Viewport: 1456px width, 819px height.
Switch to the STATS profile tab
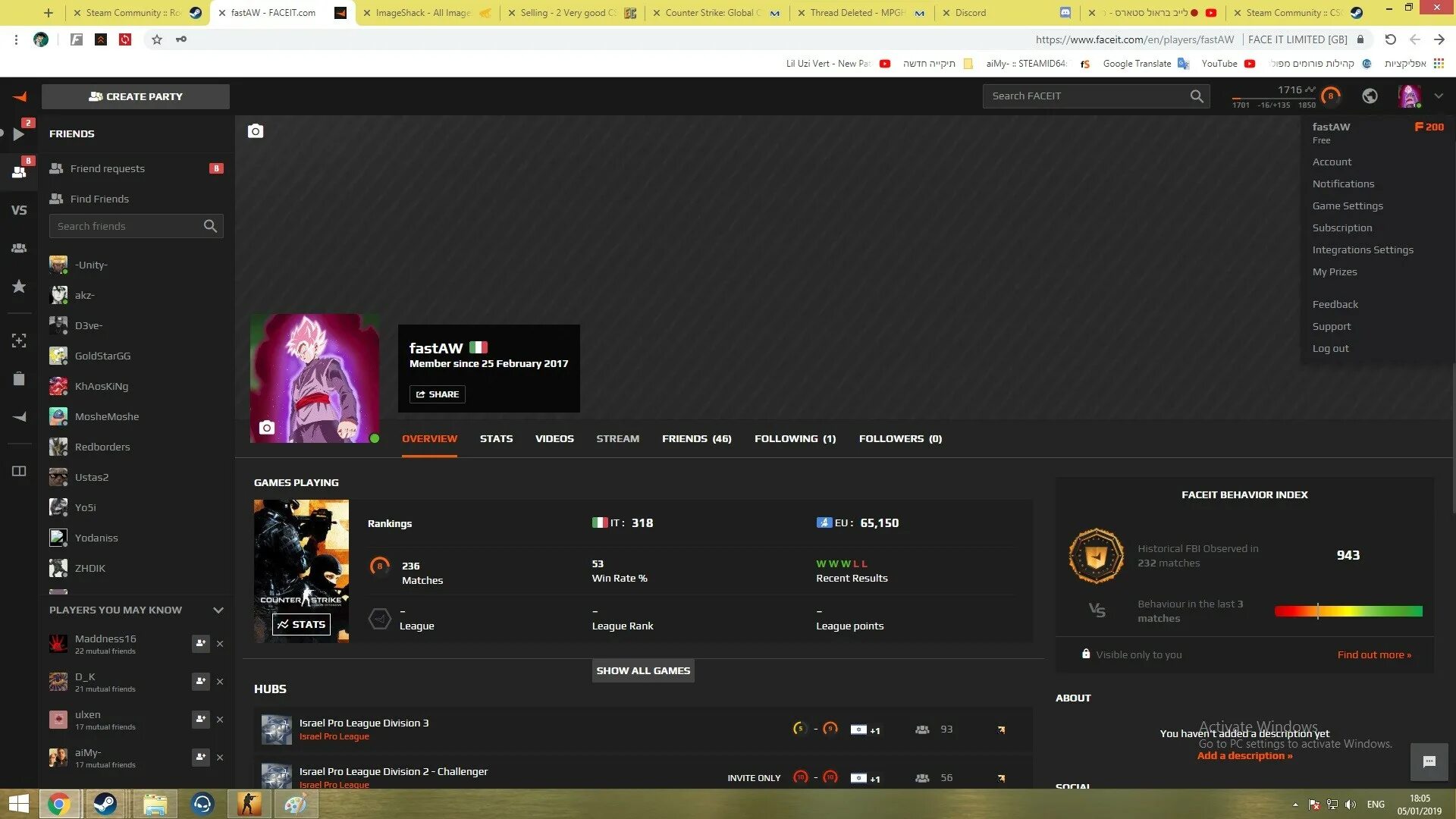click(x=496, y=439)
